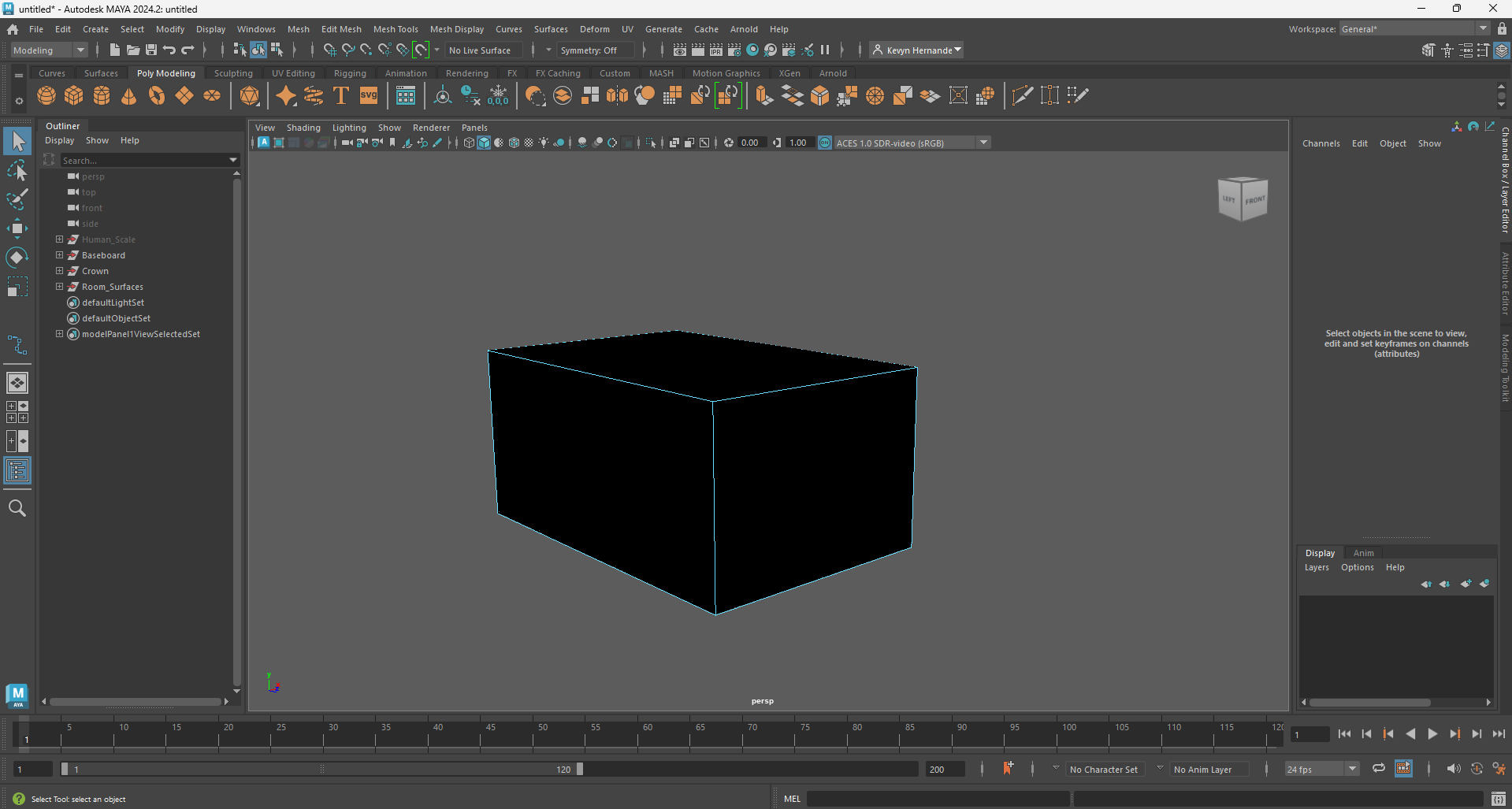Viewport: 1512px width, 809px height.
Task: Open the Modeling menu set dropdown
Action: click(x=49, y=50)
